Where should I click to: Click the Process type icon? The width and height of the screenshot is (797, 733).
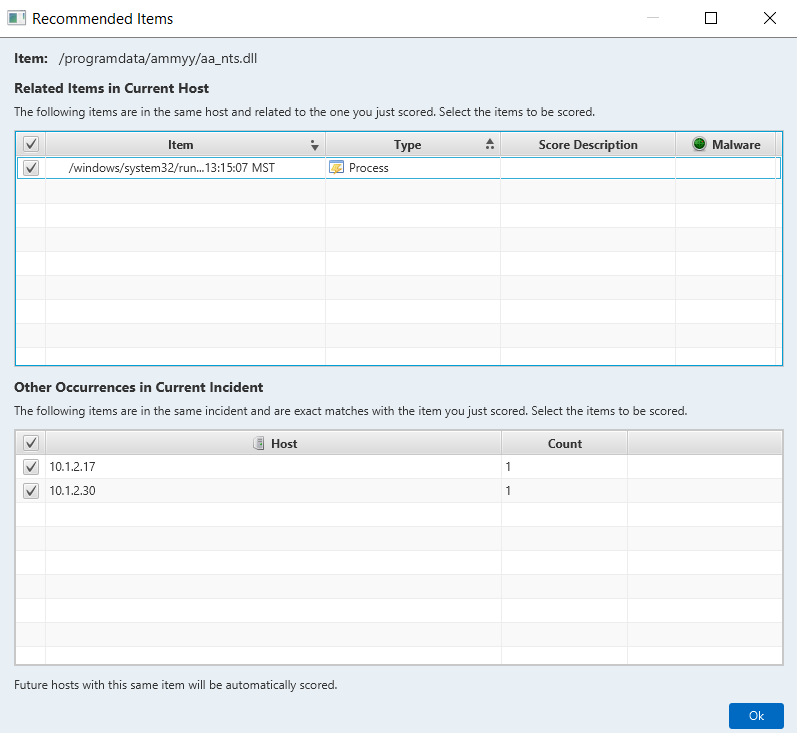point(336,167)
